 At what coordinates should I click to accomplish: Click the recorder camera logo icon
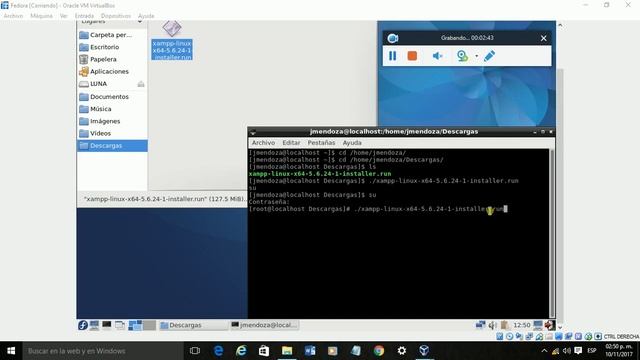point(393,38)
